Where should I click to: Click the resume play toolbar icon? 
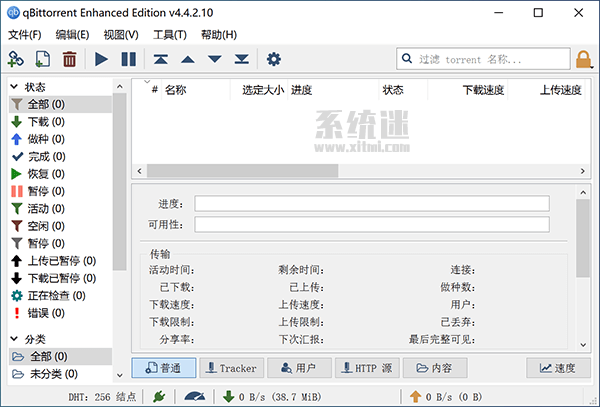pyautogui.click(x=101, y=59)
